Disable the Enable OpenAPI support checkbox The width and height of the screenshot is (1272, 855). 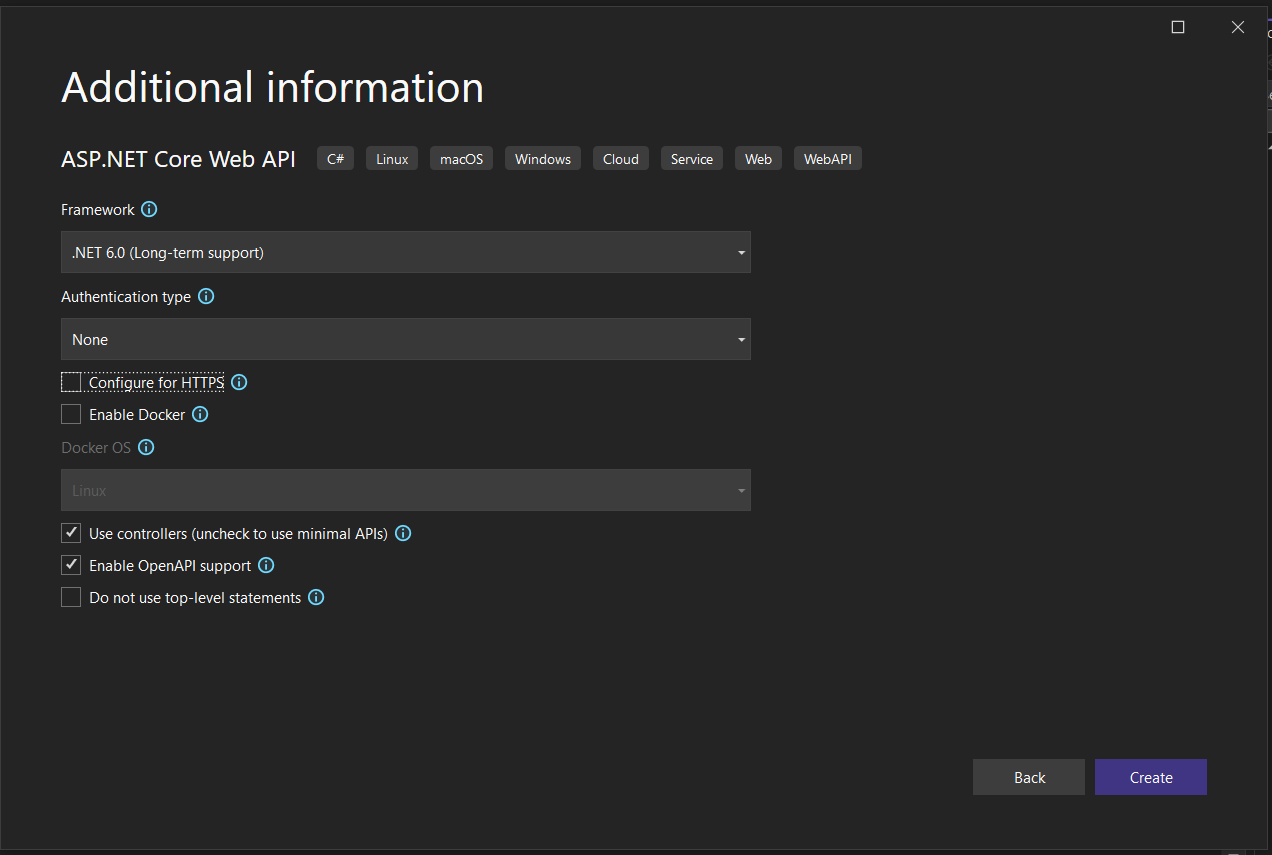[x=71, y=566]
